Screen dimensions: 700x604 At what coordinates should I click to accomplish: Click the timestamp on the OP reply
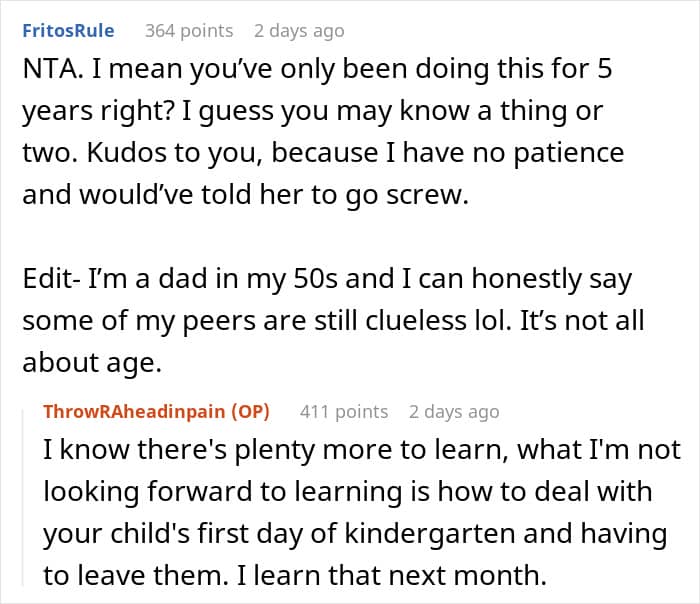point(454,411)
